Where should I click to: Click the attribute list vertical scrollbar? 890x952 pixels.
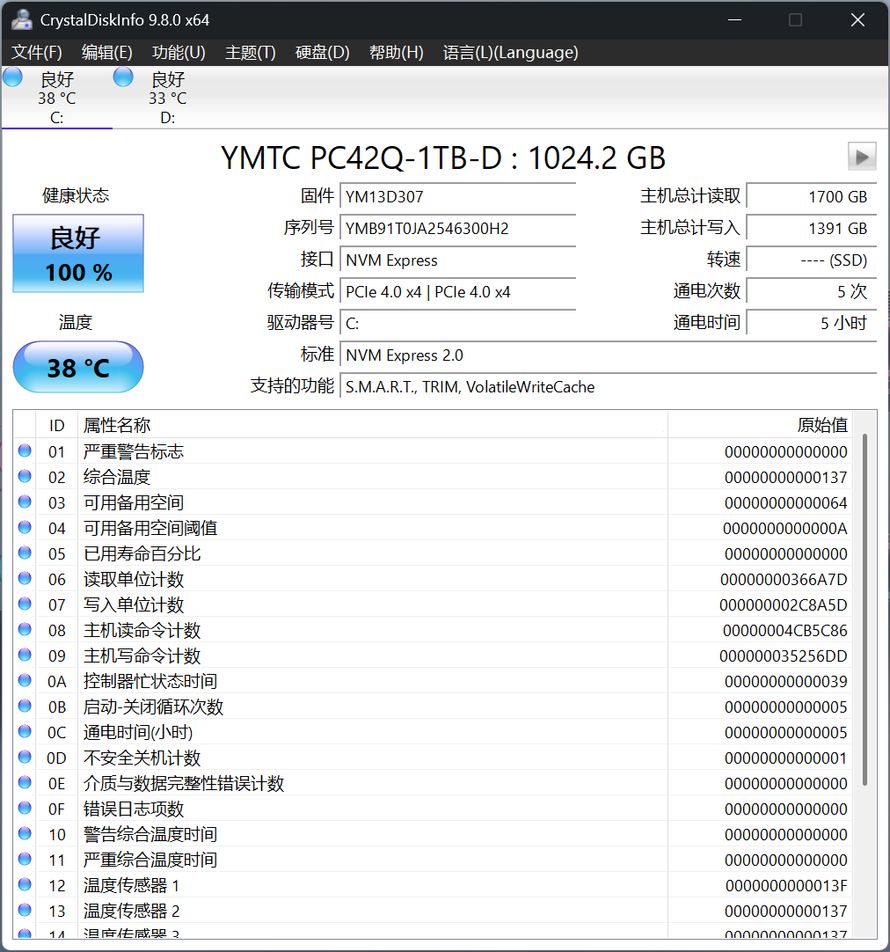(865, 610)
